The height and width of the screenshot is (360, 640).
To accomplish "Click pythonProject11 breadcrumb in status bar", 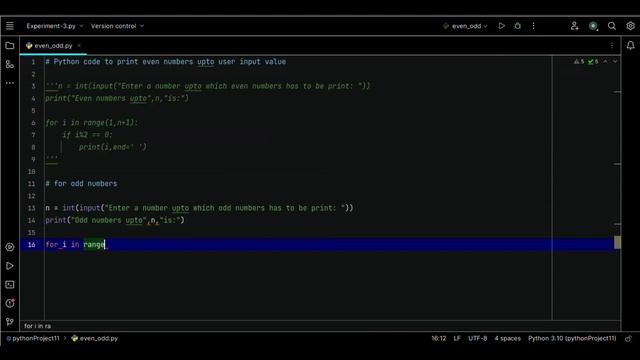I will (x=33, y=338).
